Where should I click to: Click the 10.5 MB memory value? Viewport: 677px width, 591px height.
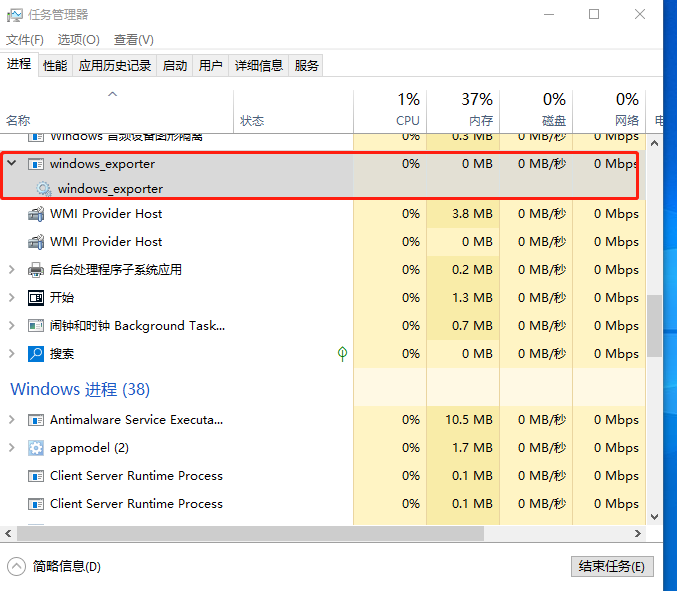click(x=469, y=420)
